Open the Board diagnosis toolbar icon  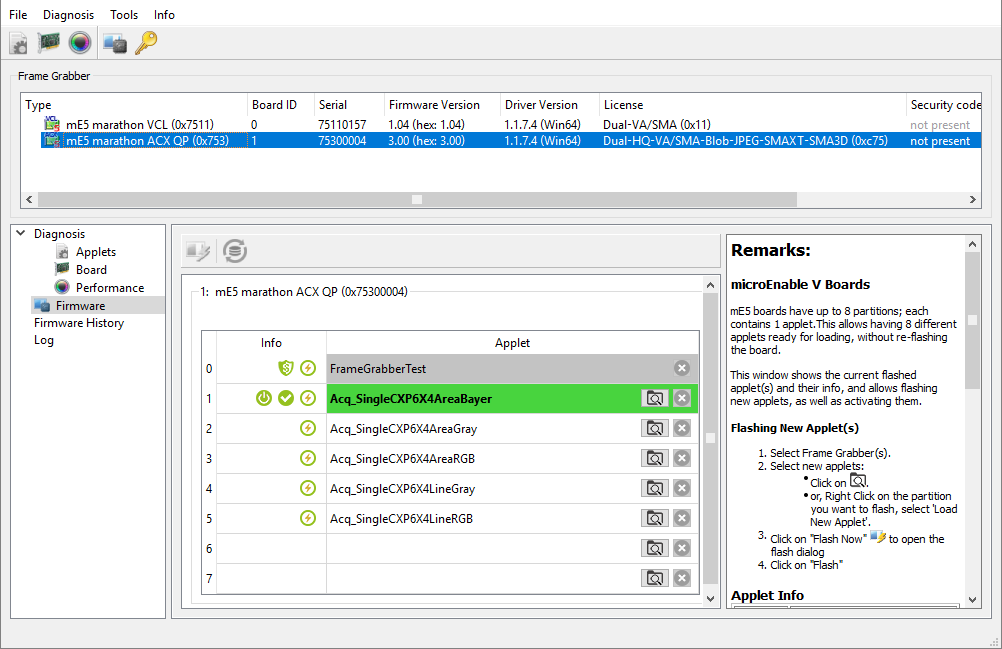pos(49,43)
